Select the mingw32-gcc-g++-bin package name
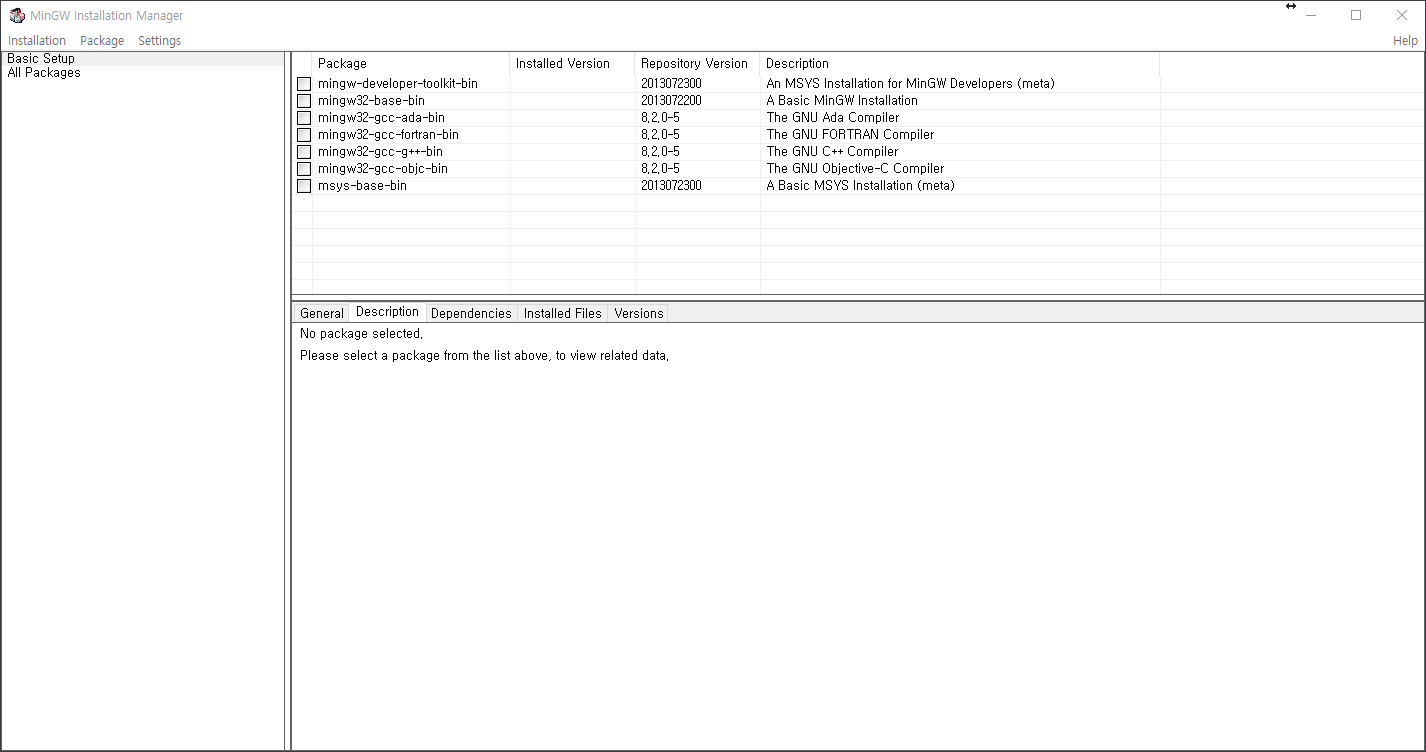This screenshot has height=752, width=1426. (380, 152)
